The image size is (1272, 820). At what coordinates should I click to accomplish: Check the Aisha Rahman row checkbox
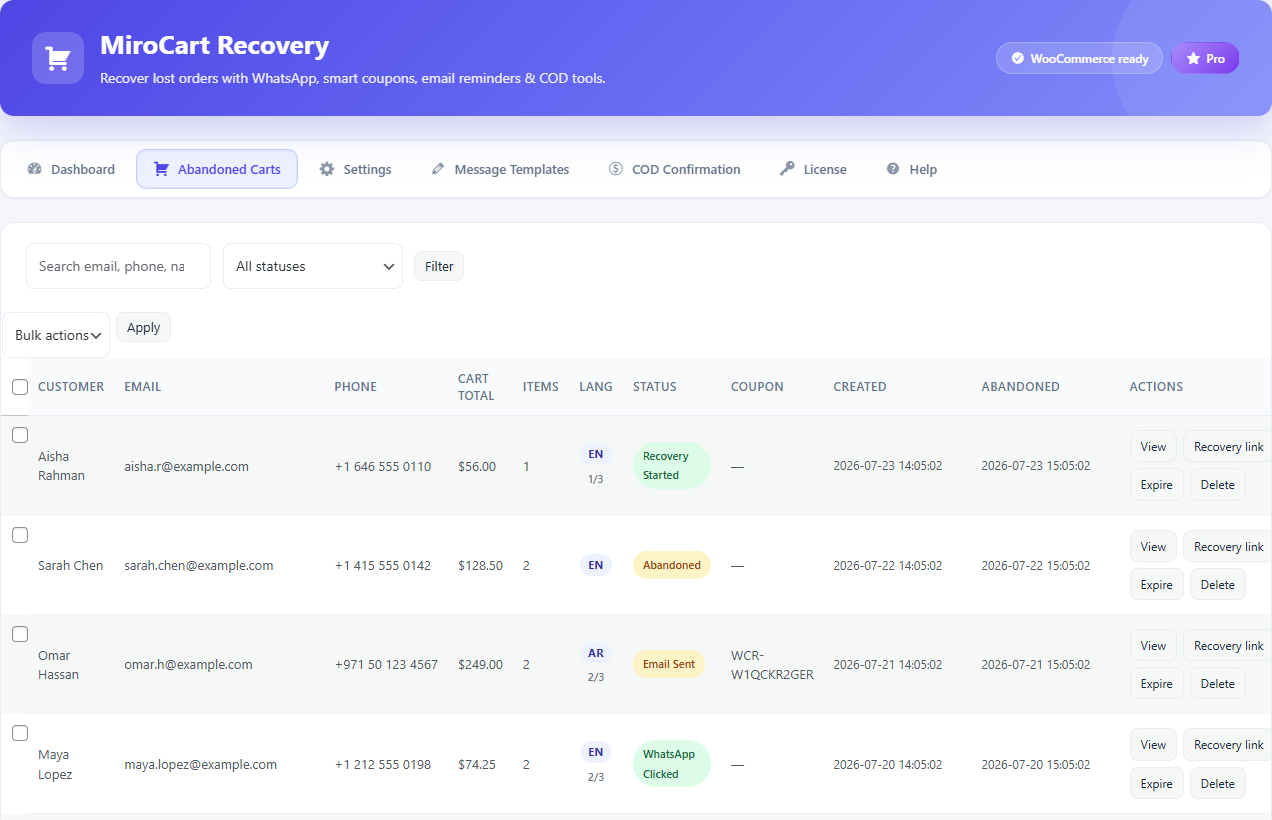(x=20, y=435)
